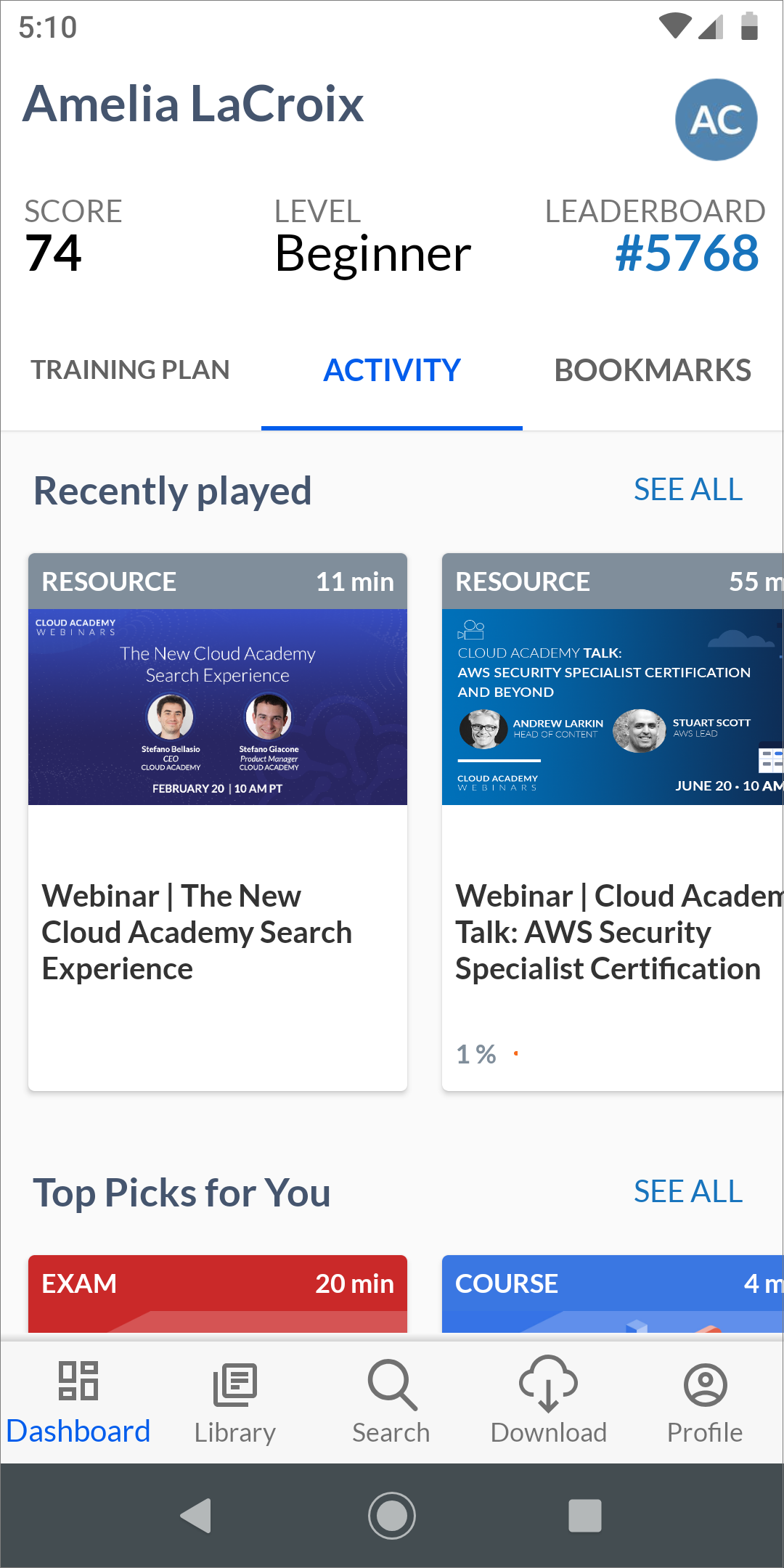Tap the Top Picks for You heading
The image size is (784, 1568).
click(x=181, y=1193)
